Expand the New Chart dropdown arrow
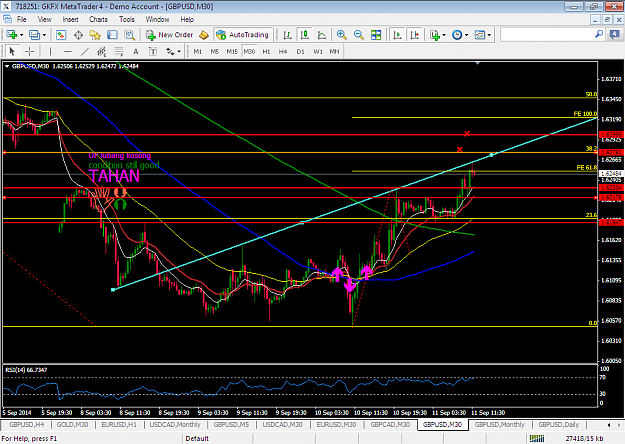Image resolution: width=625 pixels, height=444 pixels. click(x=22, y=35)
